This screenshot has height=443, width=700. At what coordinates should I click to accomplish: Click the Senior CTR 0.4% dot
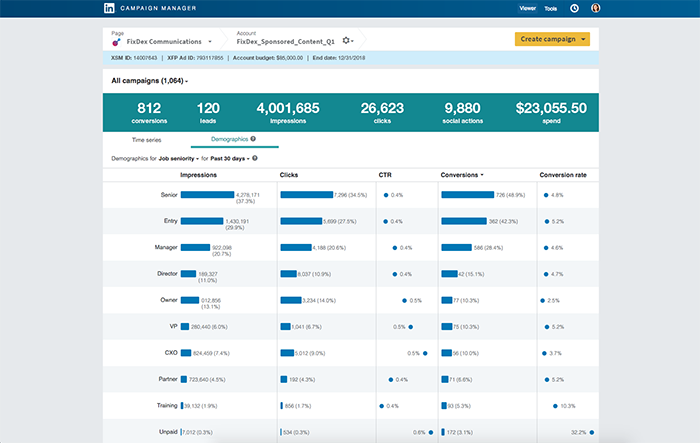(x=386, y=195)
